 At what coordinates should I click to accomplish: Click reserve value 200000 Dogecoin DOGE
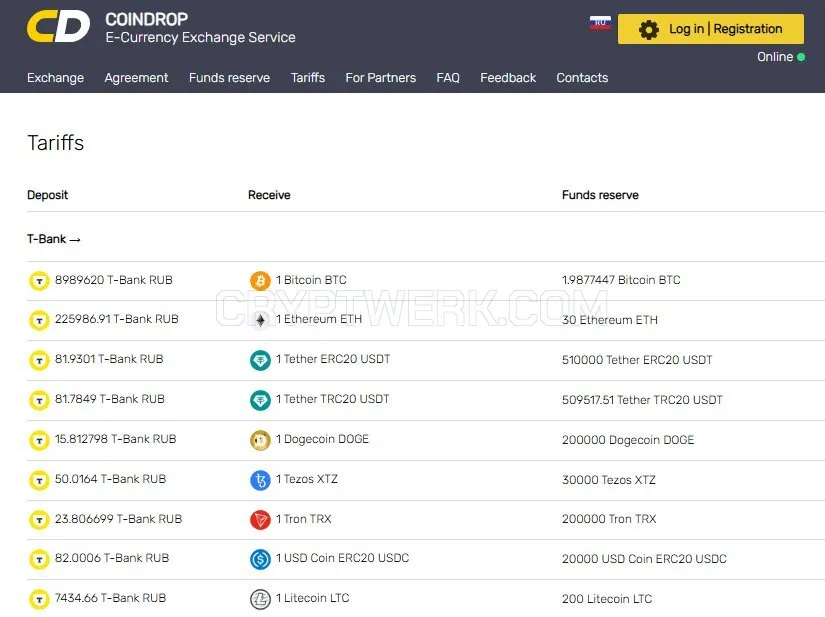(x=628, y=440)
